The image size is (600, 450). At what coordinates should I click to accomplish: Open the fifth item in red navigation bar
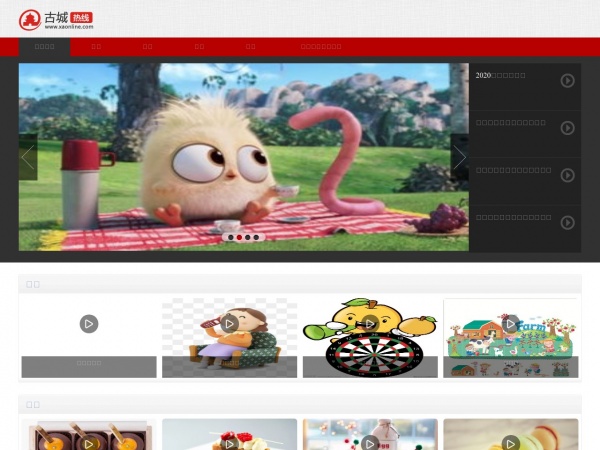pos(251,47)
